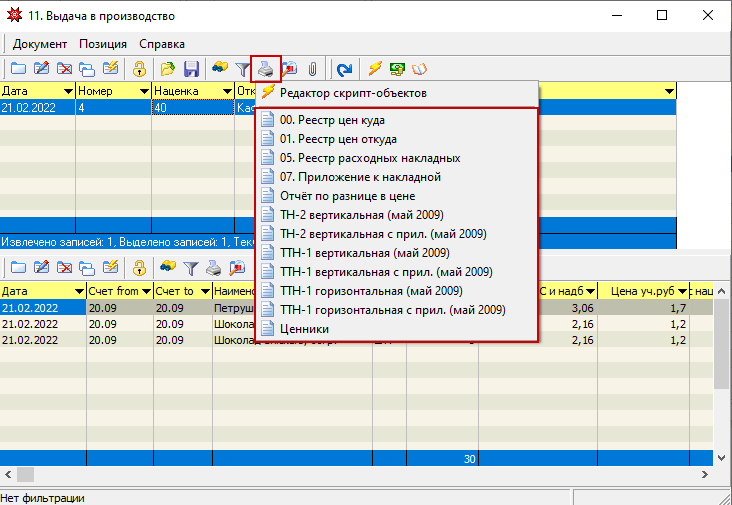Click the open book icon in toolbar
The height and width of the screenshot is (505, 732).
coord(420,69)
